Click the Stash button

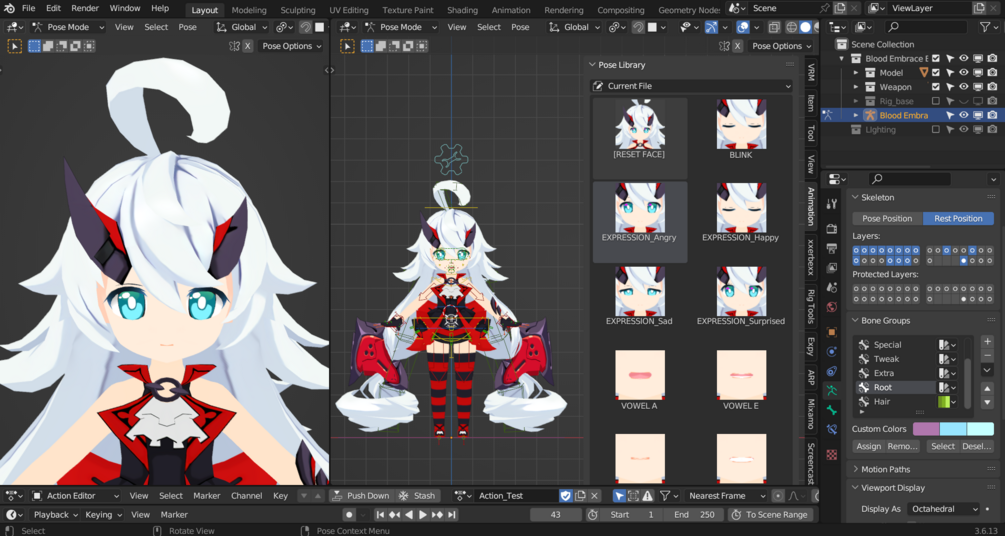coord(417,496)
